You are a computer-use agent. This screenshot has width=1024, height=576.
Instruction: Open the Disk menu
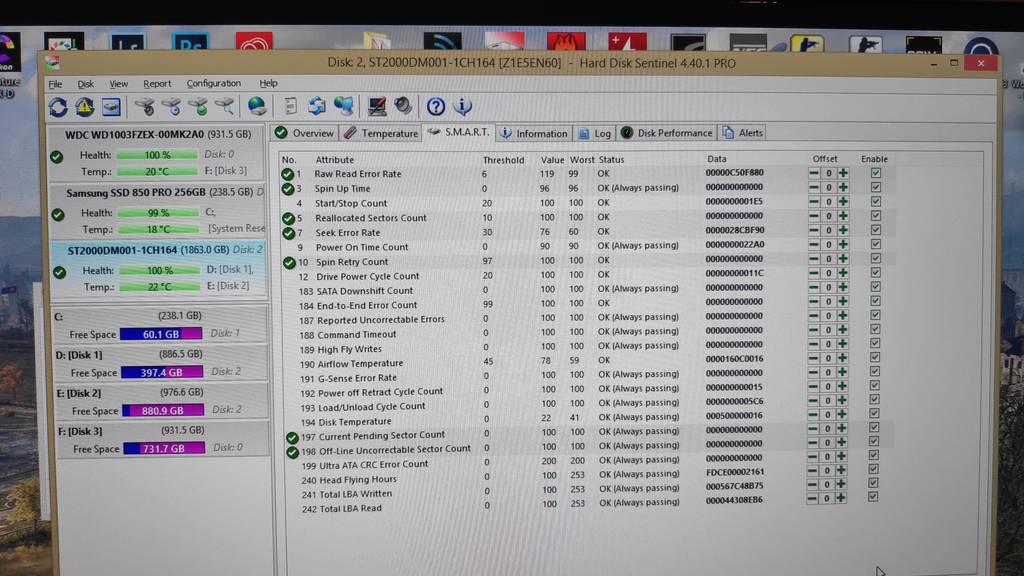[x=86, y=84]
